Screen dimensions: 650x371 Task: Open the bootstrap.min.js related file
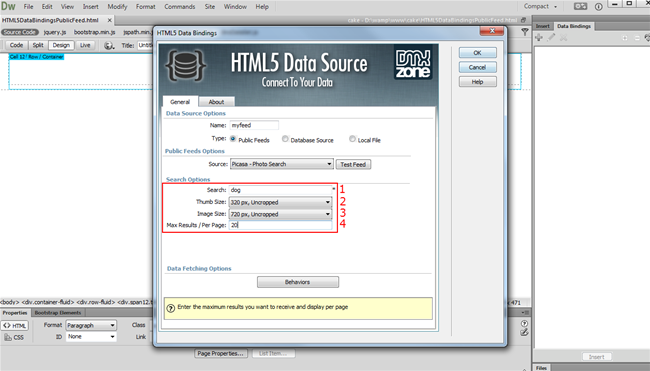pyautogui.click(x=95, y=32)
